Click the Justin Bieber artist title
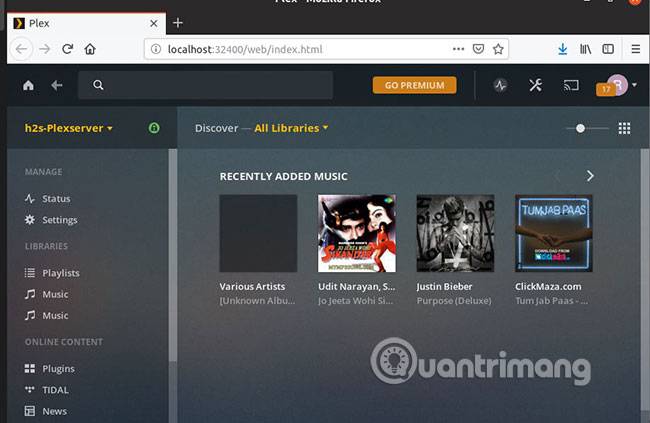This screenshot has width=650, height=423. coord(444,287)
